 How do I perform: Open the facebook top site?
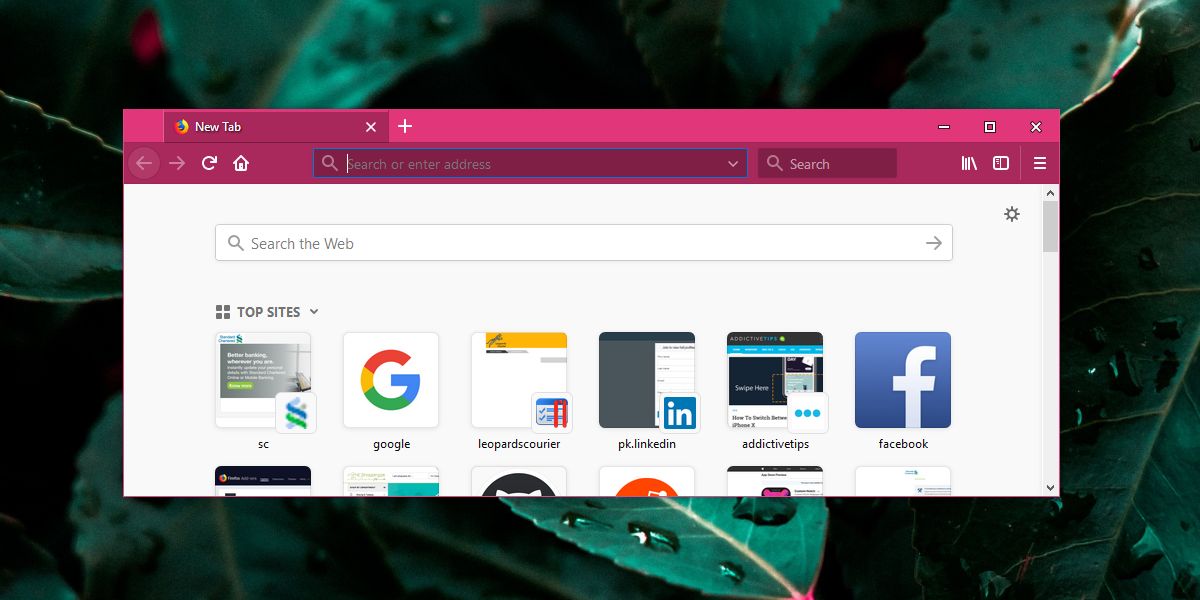point(903,380)
